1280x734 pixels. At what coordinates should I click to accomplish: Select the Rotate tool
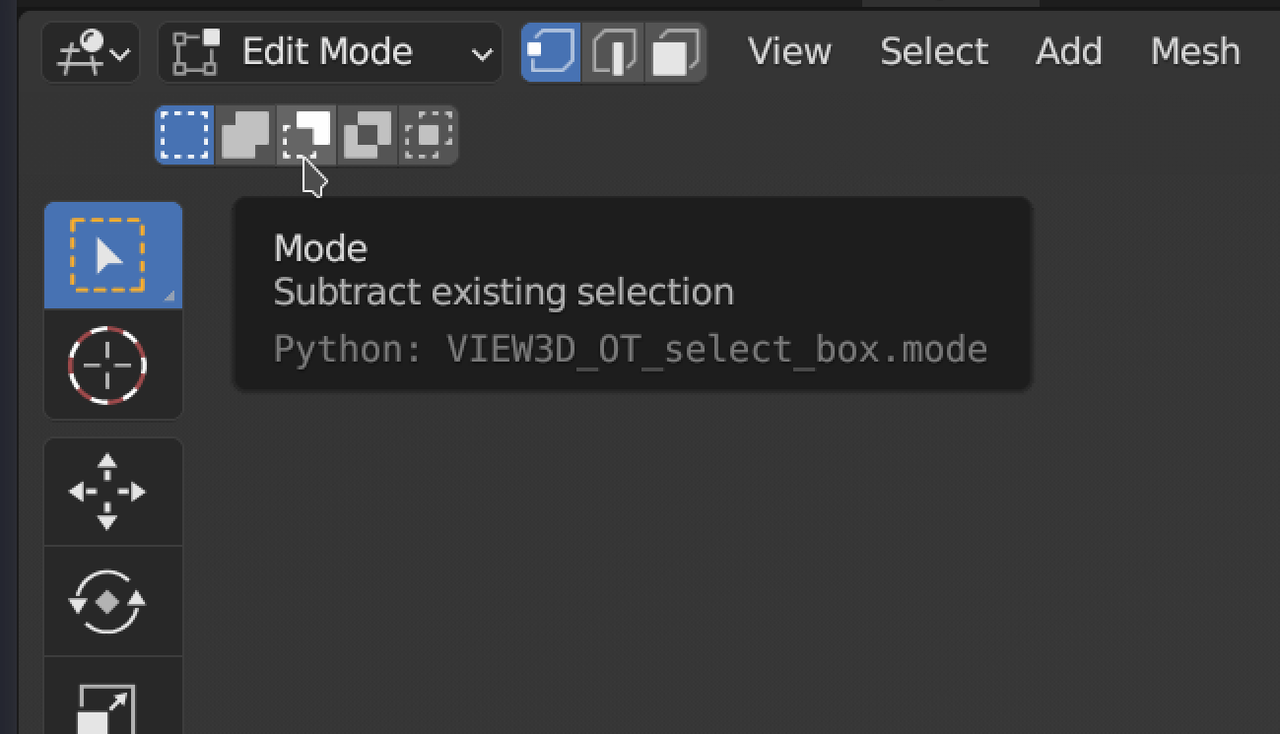click(x=113, y=601)
